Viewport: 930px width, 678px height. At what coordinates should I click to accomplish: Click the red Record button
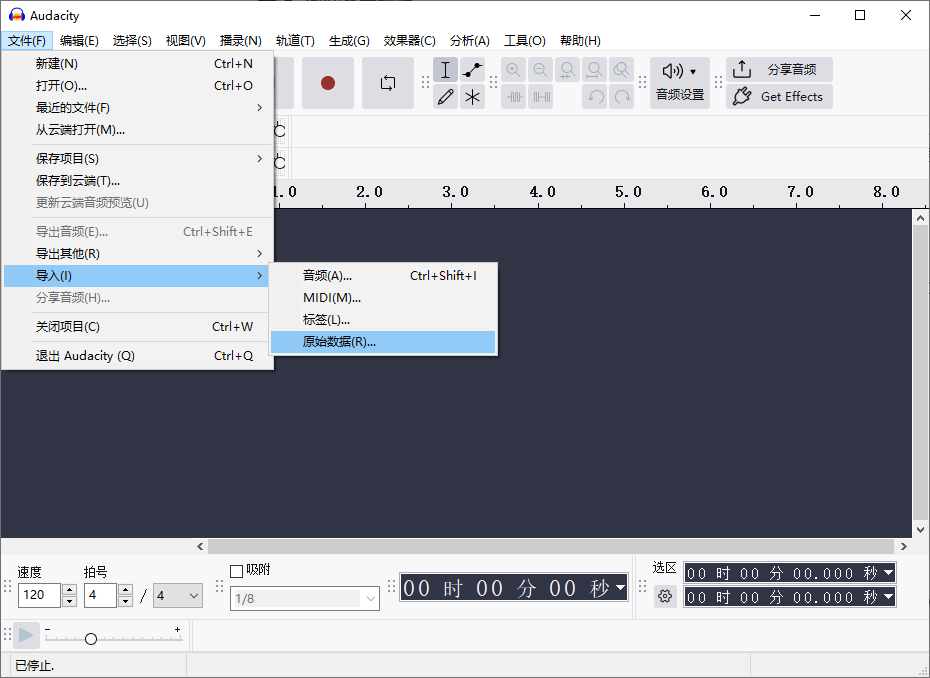[x=329, y=84]
